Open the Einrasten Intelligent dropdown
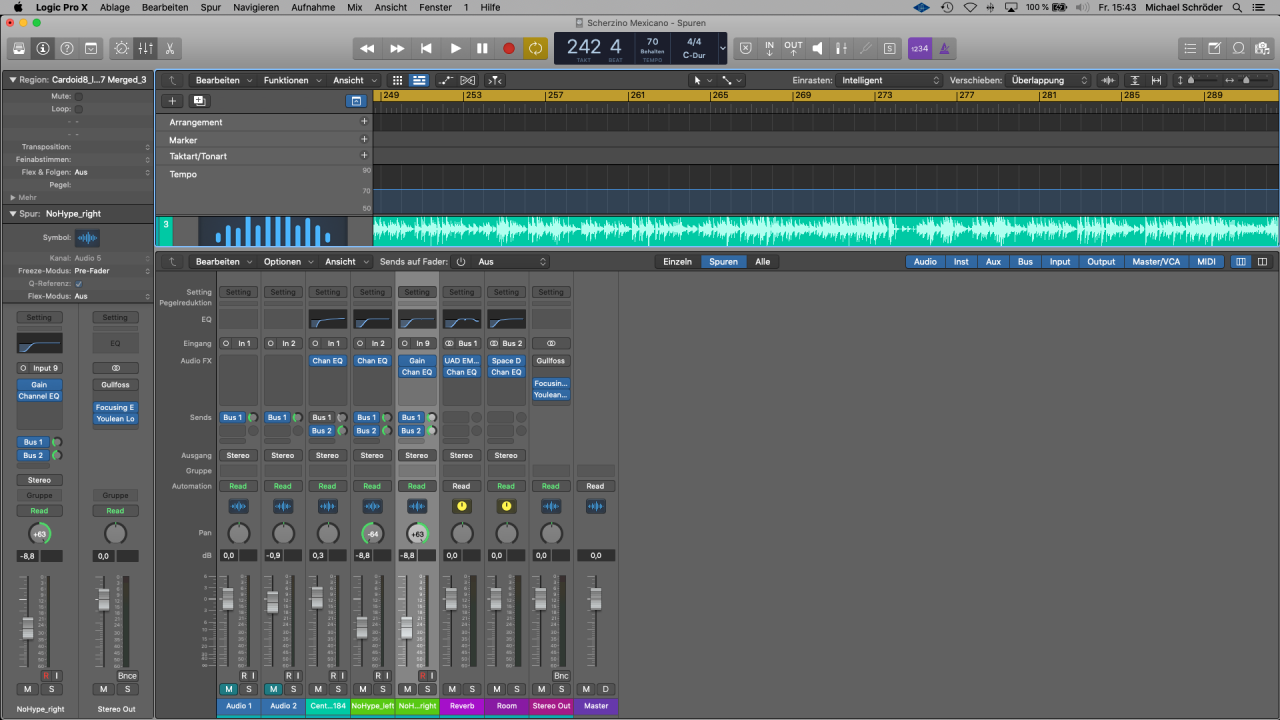Viewport: 1280px width, 720px height. 890,80
